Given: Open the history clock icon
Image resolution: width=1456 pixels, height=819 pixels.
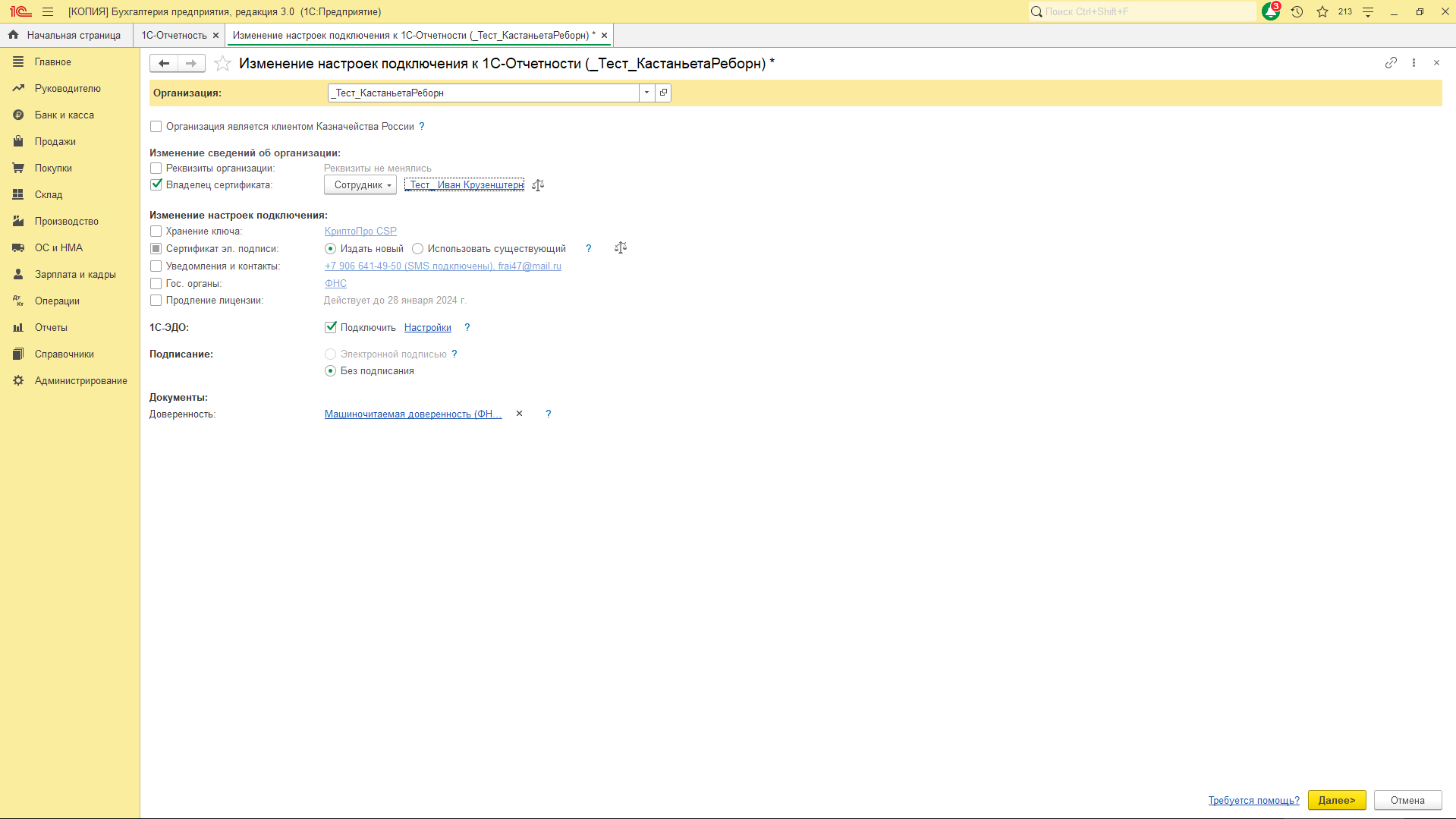Looking at the screenshot, I should coord(1297,11).
